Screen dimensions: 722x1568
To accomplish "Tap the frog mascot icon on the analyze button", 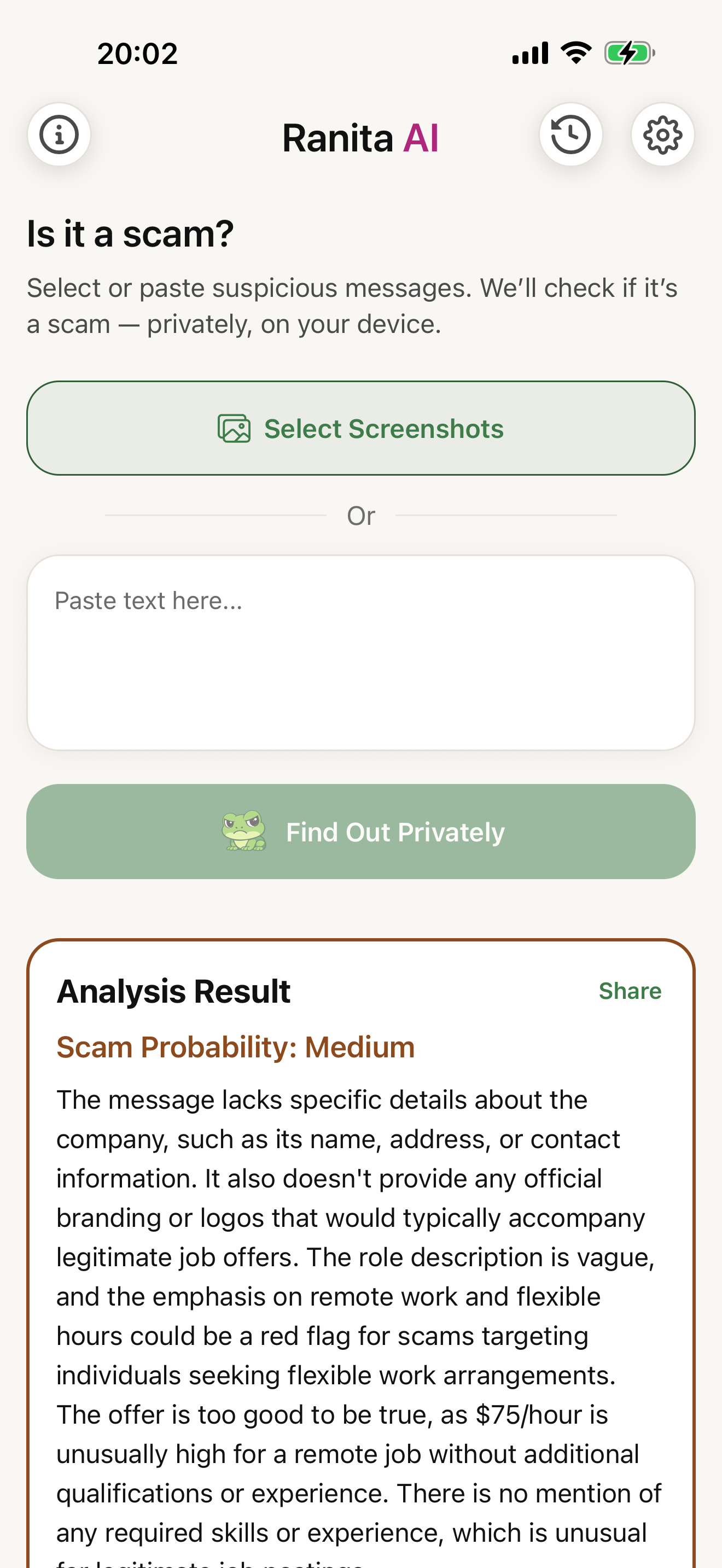I will 243,832.
